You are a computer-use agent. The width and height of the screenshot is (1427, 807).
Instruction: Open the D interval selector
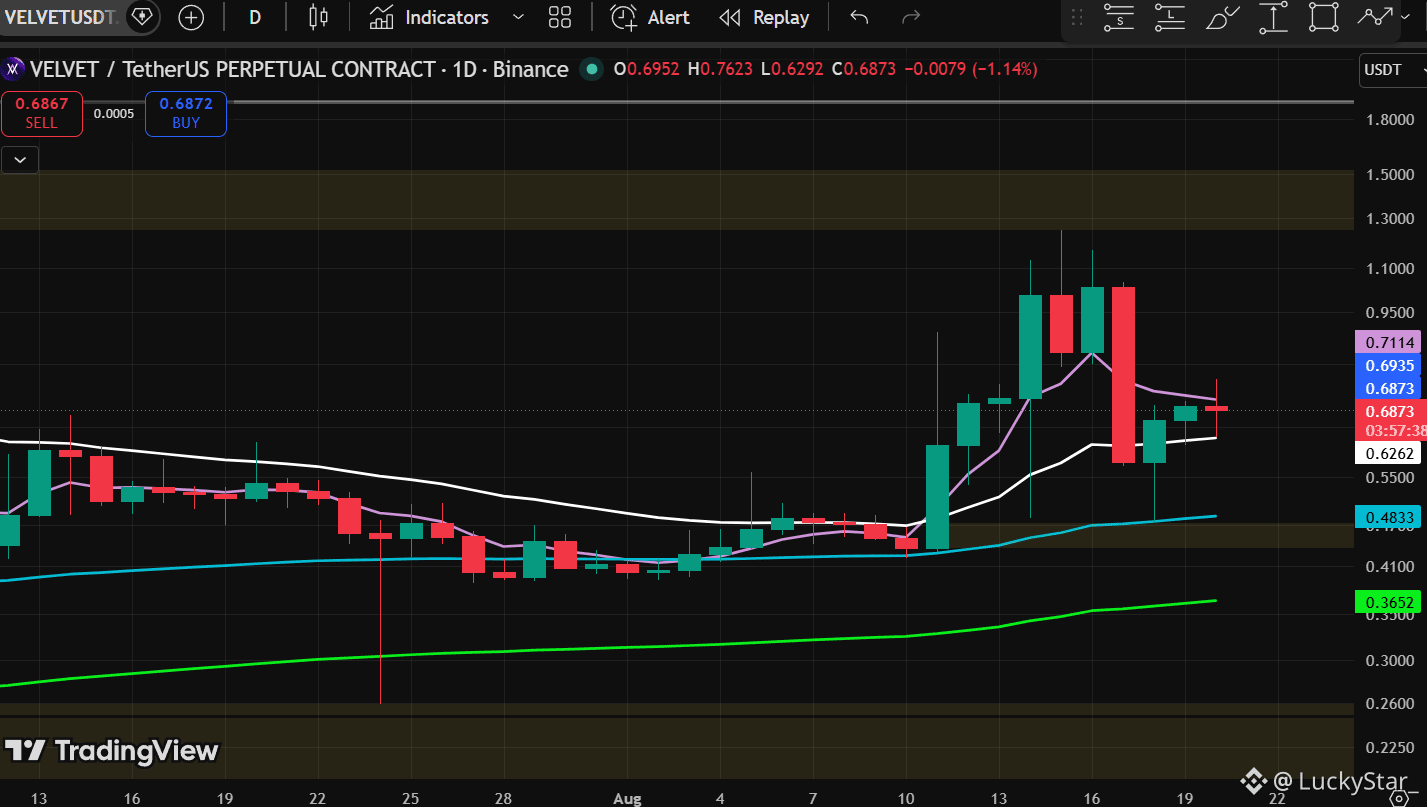coord(255,17)
